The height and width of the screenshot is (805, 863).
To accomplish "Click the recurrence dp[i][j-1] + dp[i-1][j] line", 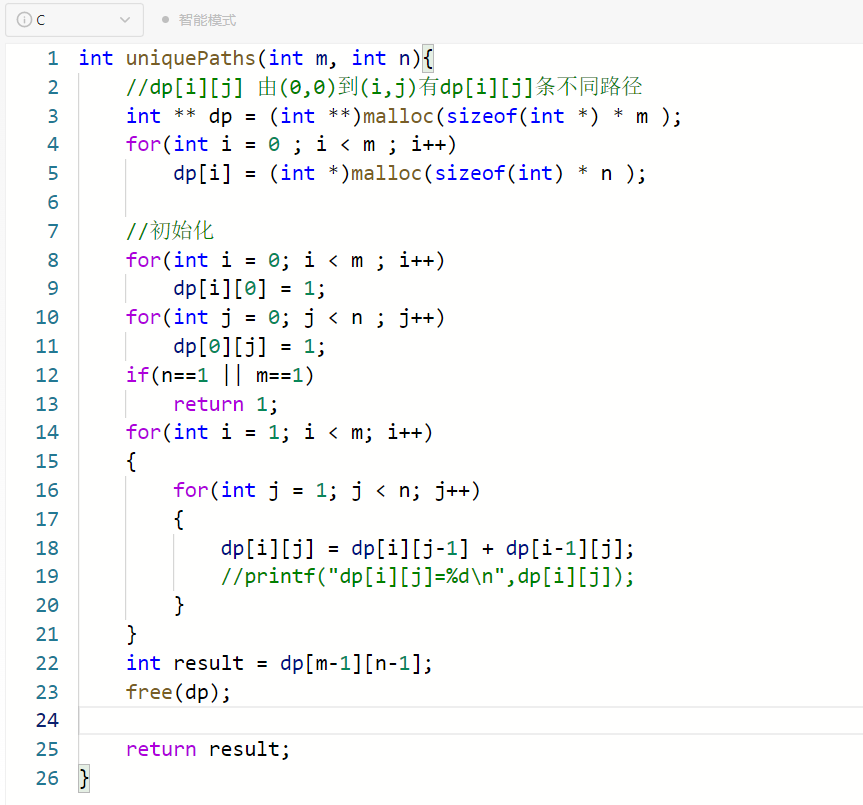I will click(x=427, y=549).
